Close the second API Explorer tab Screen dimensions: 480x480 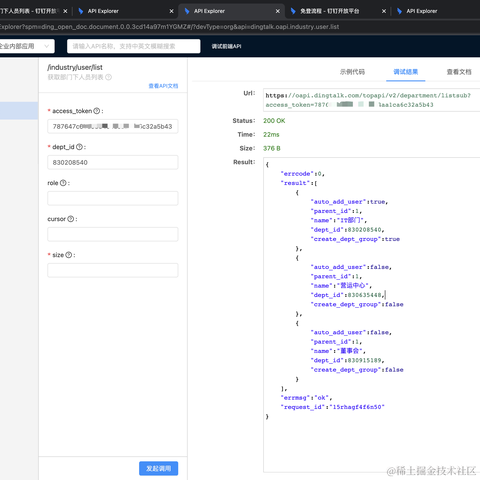[x=171, y=11]
